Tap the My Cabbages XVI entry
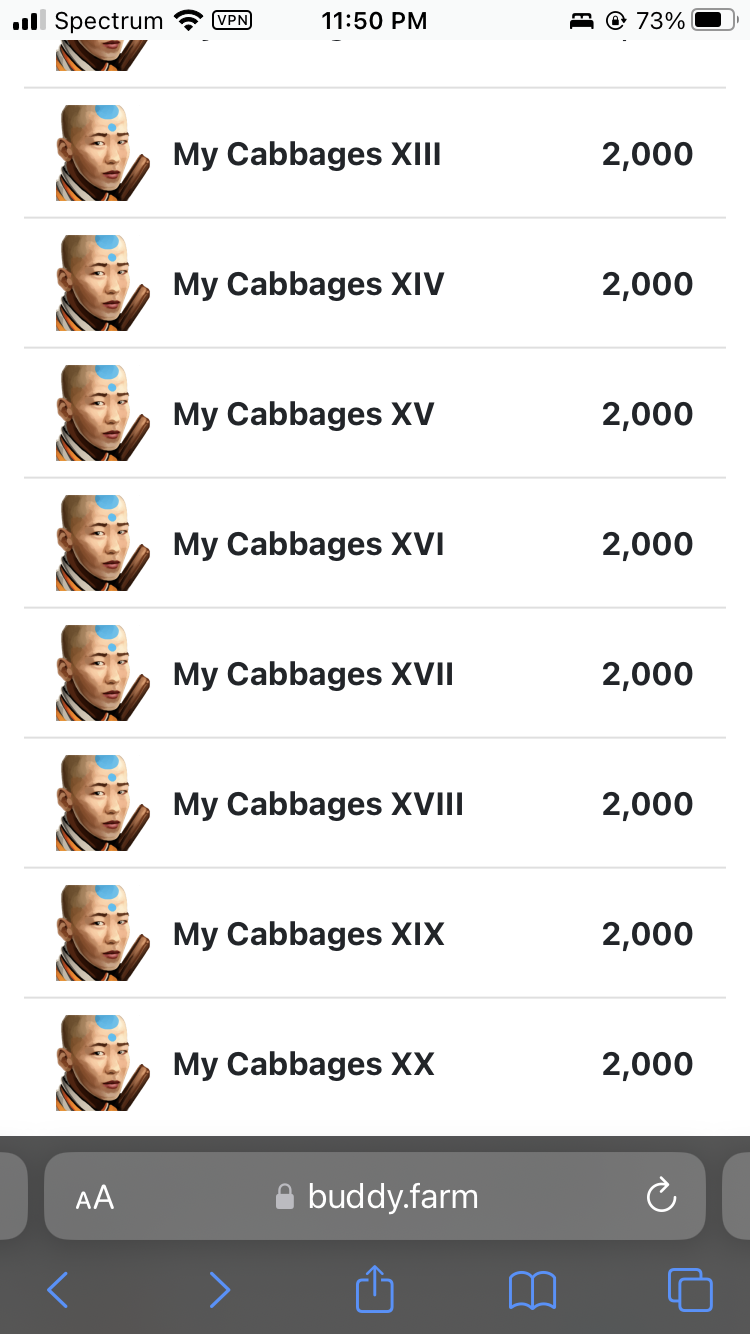Viewport: 750px width, 1334px height. tap(308, 544)
